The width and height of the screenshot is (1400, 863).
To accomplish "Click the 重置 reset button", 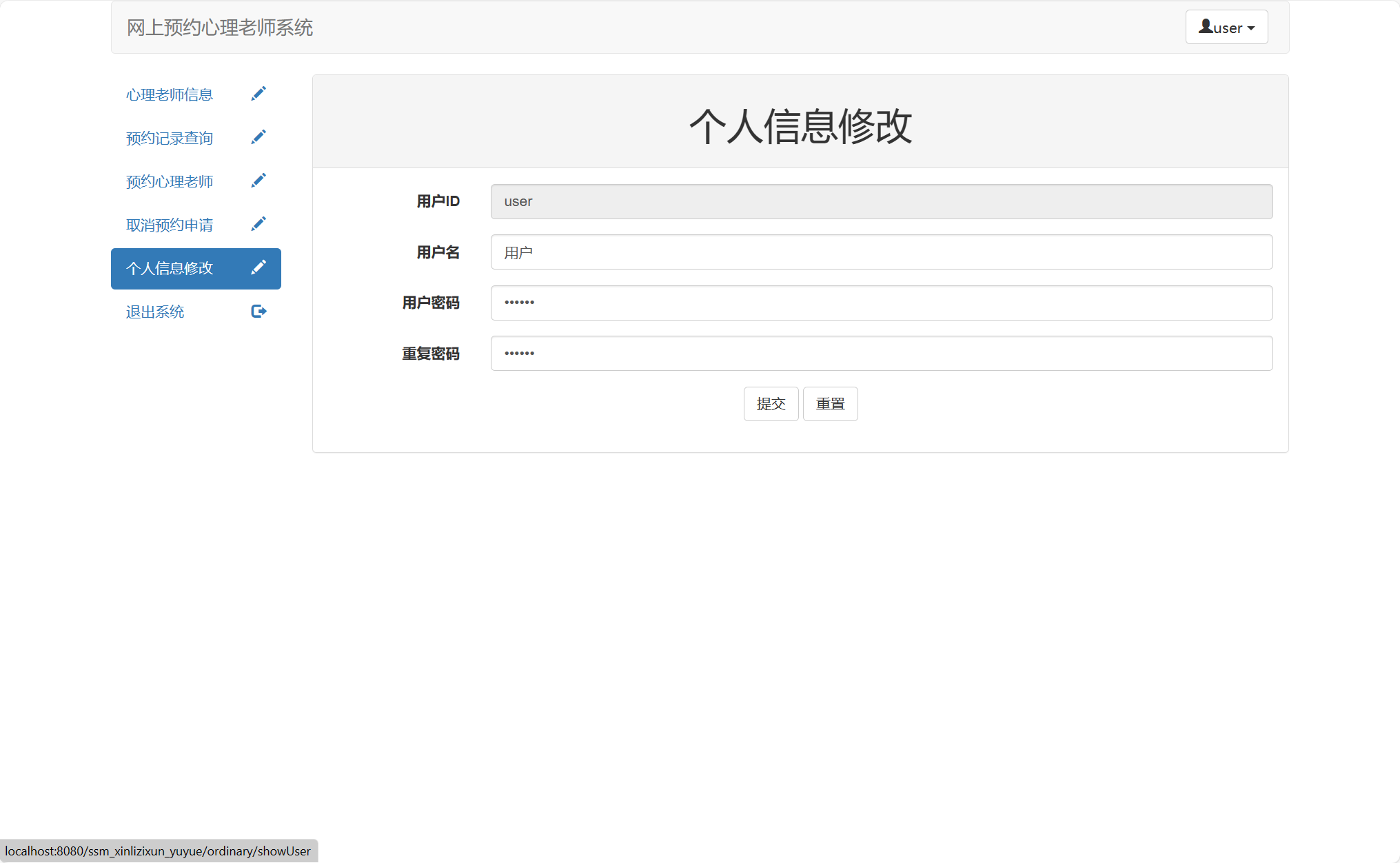I will [830, 403].
